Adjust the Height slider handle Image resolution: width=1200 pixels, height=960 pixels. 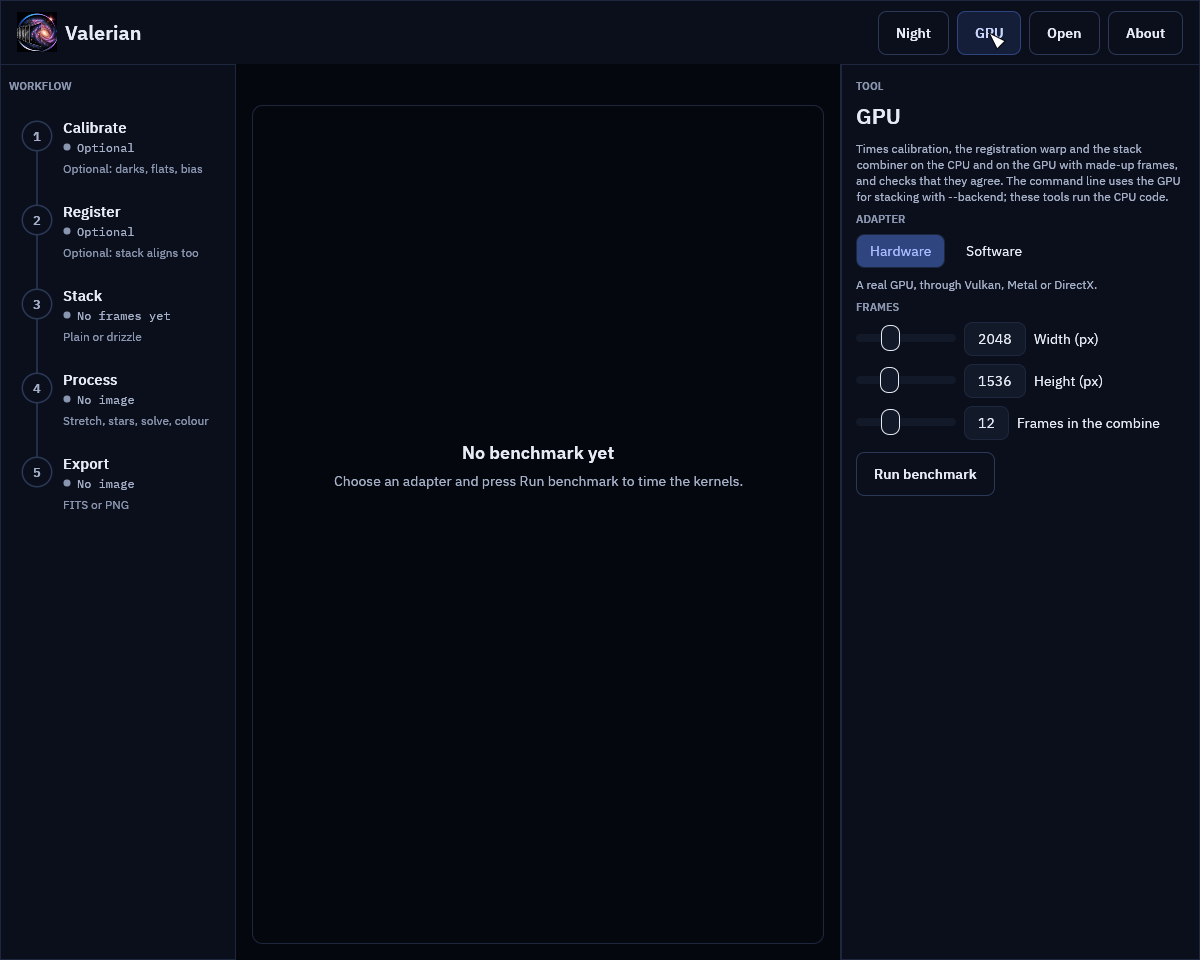tap(889, 381)
